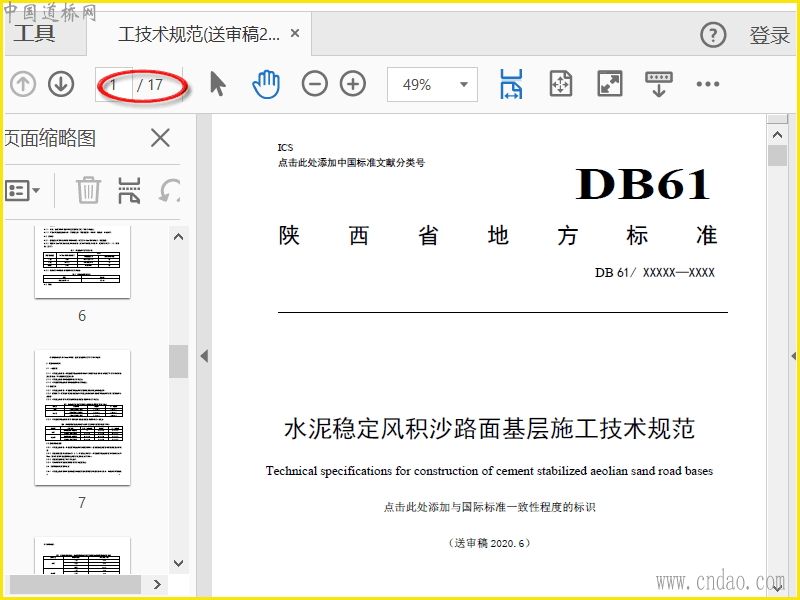
Task: Select page 7 thumbnail
Action: [82, 417]
